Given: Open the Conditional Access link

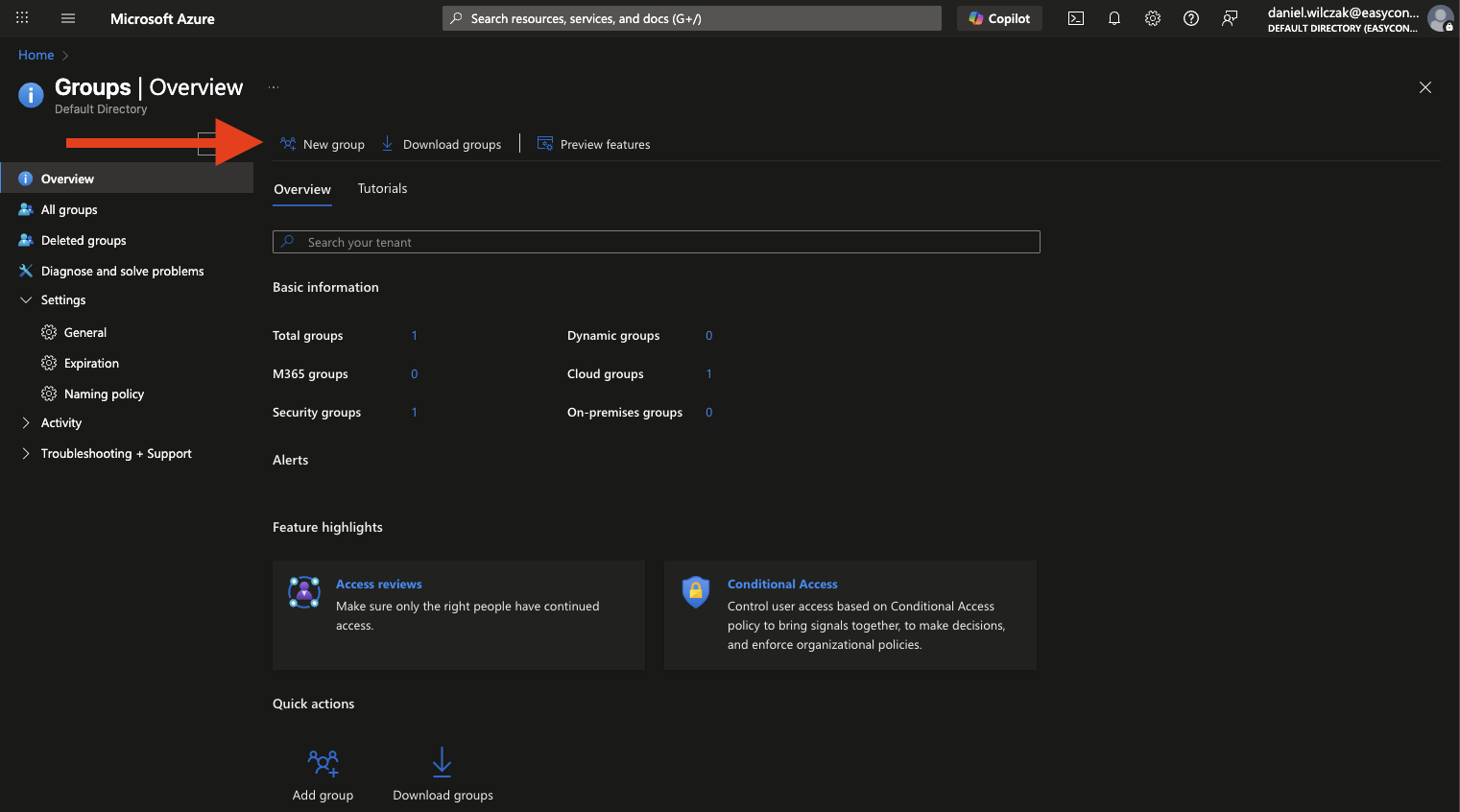Looking at the screenshot, I should point(782,585).
